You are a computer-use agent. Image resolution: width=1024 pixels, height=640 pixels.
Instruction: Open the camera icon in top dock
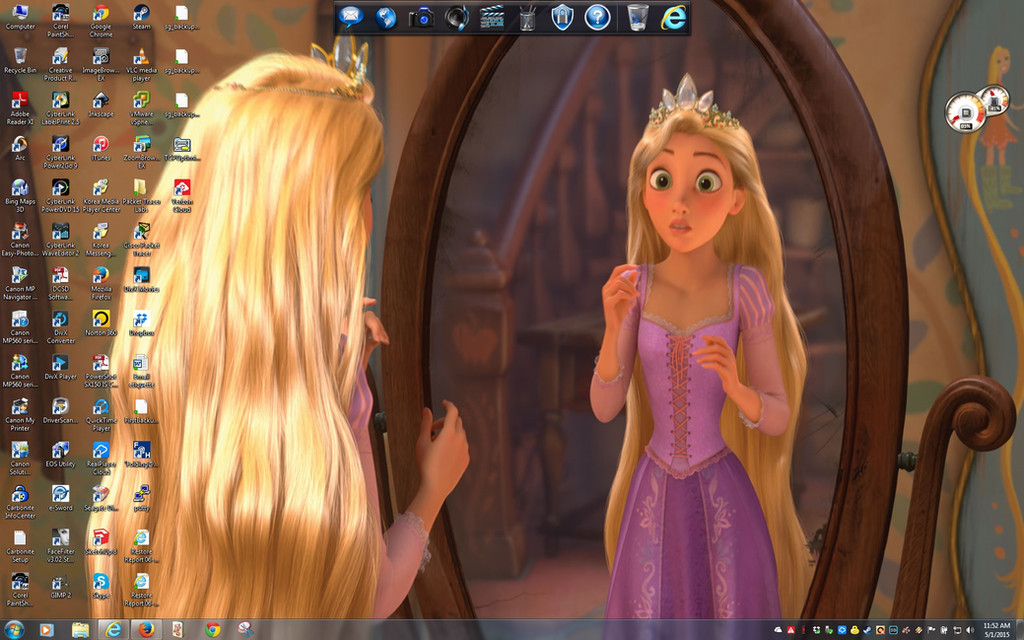421,18
